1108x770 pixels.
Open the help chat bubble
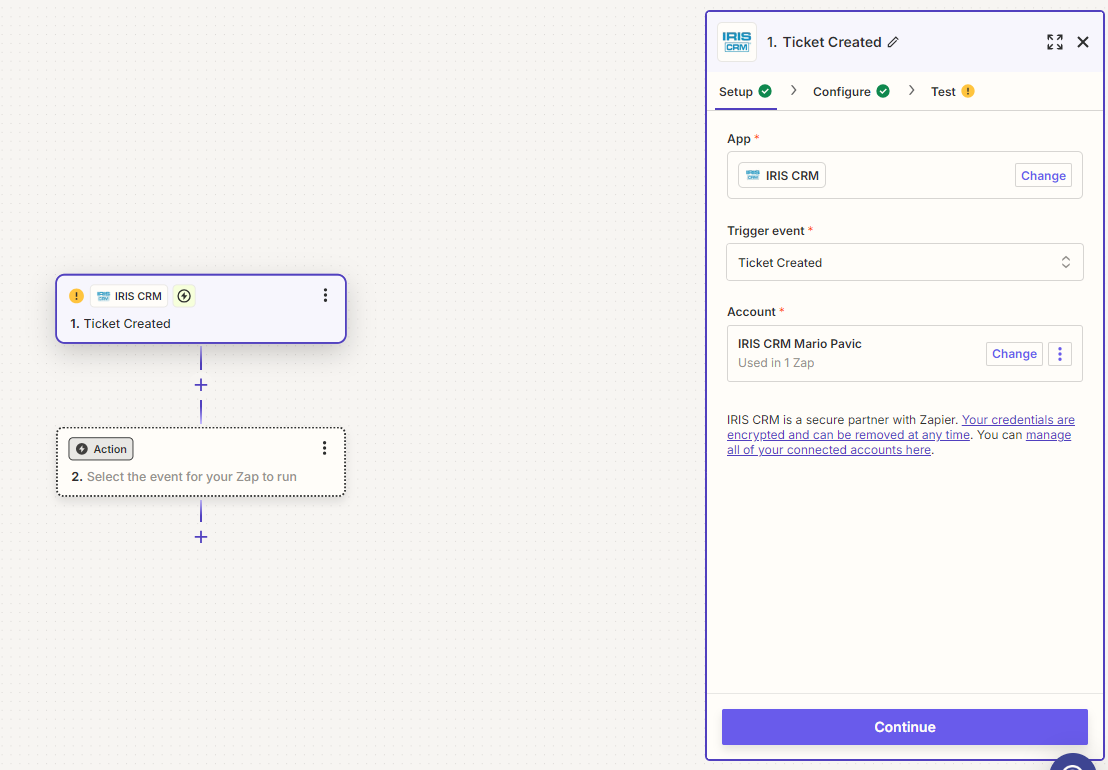(x=1074, y=762)
